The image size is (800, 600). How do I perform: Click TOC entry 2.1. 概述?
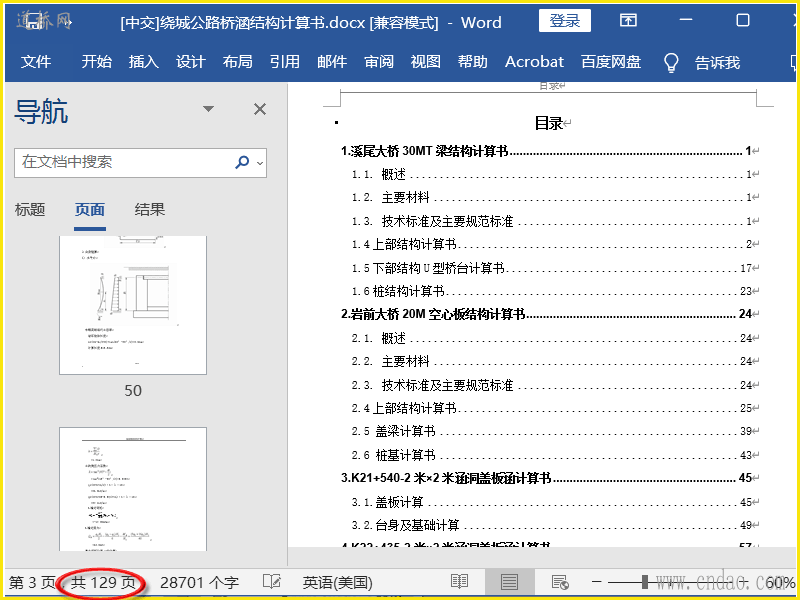[x=550, y=338]
